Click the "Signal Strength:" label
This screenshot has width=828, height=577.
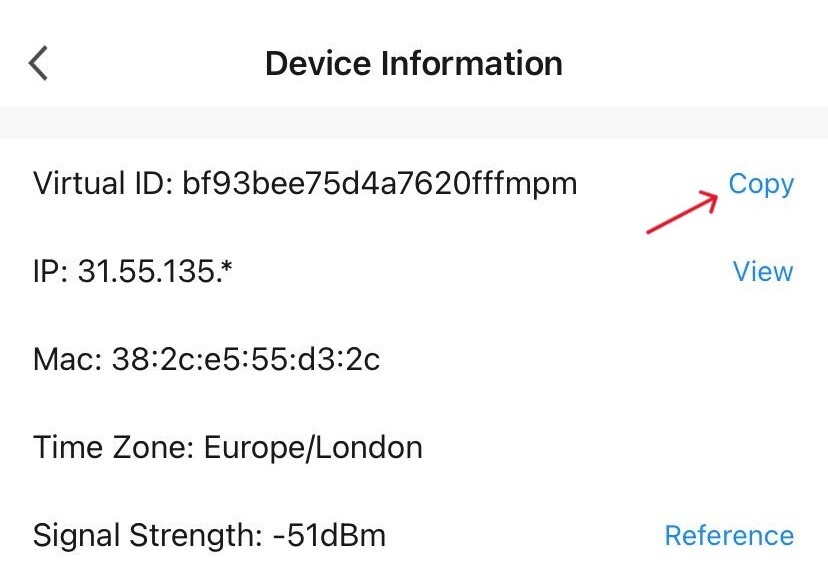[148, 535]
